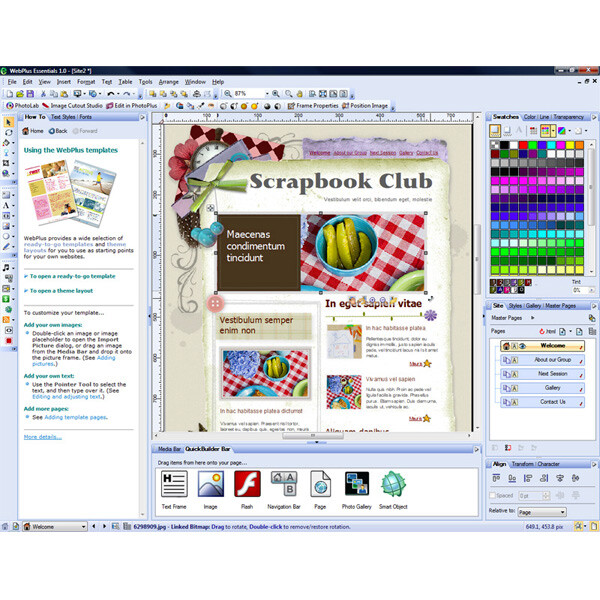Open the File menu

coord(12,82)
